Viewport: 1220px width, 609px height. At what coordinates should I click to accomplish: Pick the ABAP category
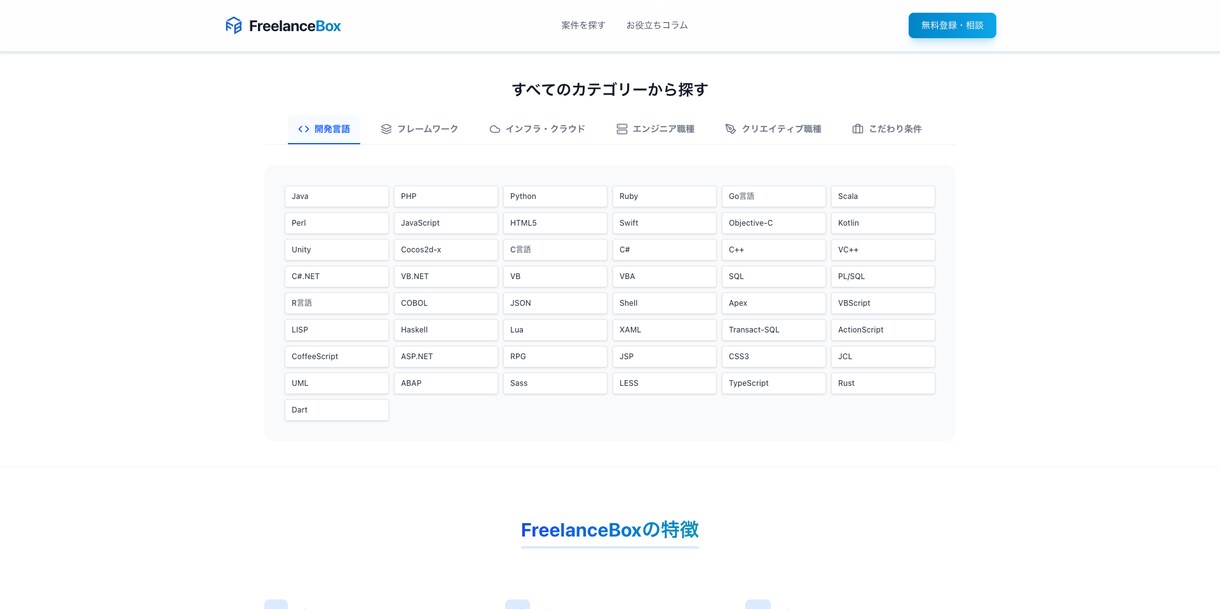coord(446,383)
